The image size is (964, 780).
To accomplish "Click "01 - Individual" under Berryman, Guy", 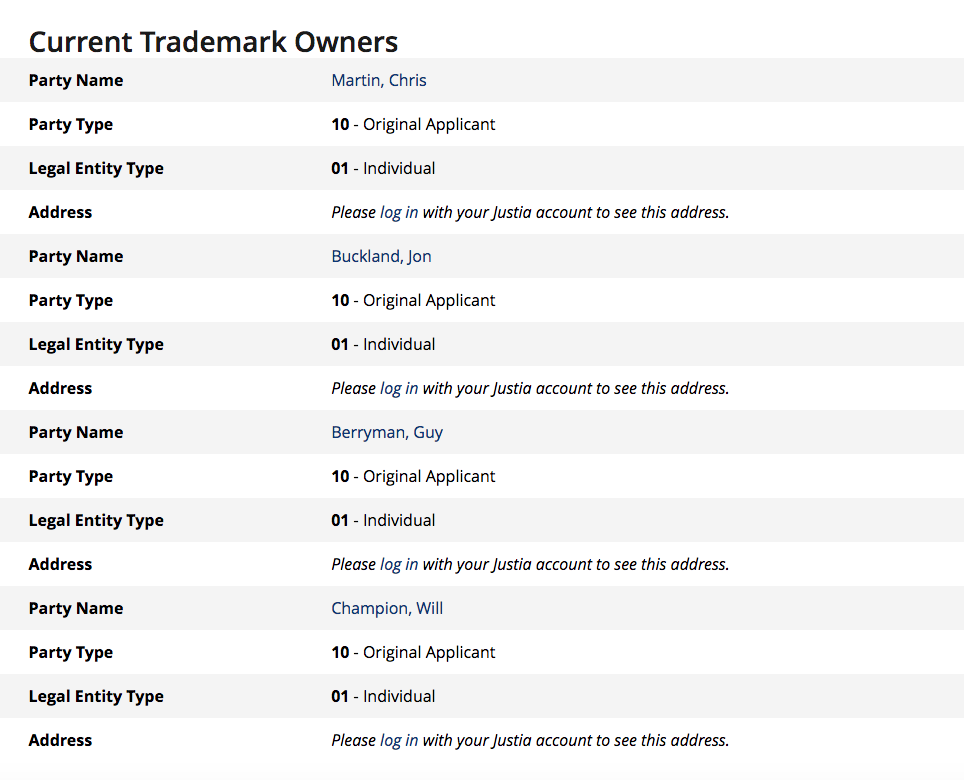I will tap(383, 520).
